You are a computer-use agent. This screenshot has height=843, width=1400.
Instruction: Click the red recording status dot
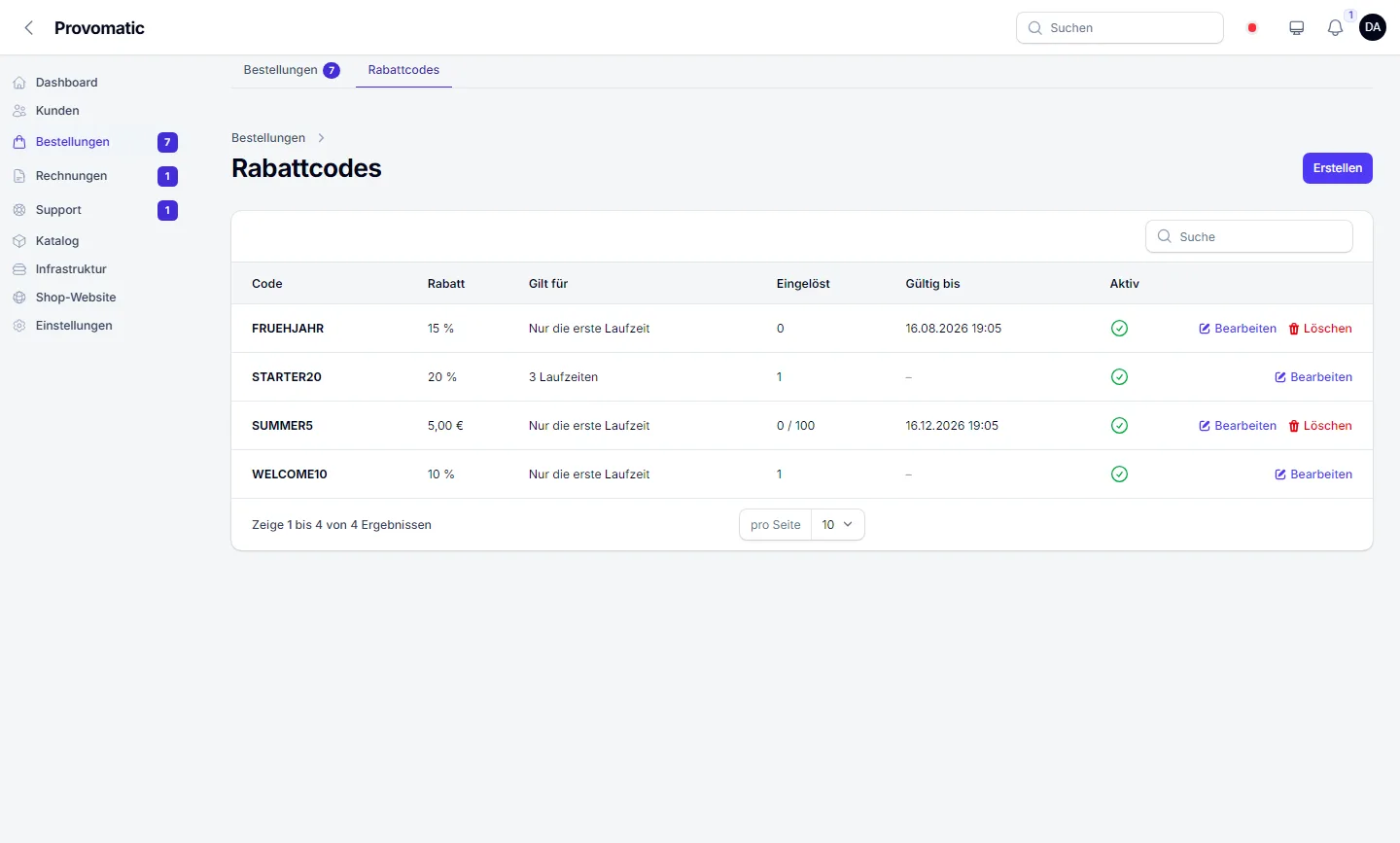pyautogui.click(x=1252, y=28)
